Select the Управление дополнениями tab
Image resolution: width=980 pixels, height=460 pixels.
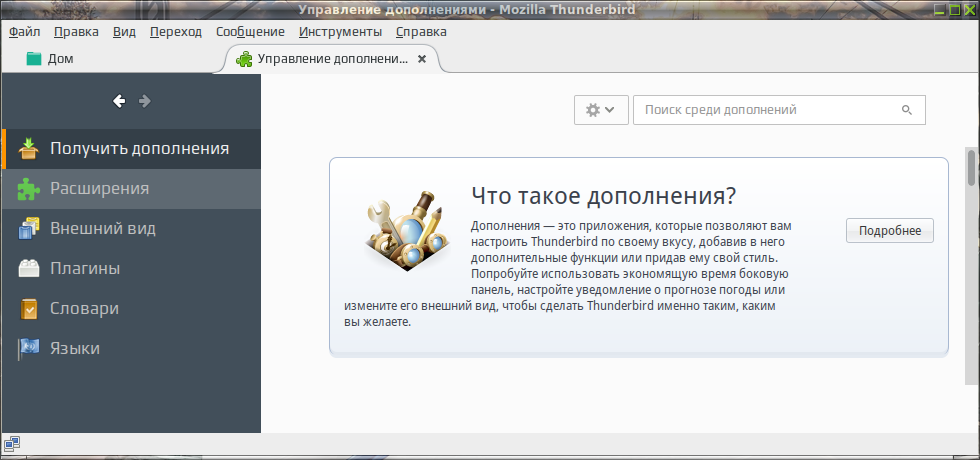332,59
